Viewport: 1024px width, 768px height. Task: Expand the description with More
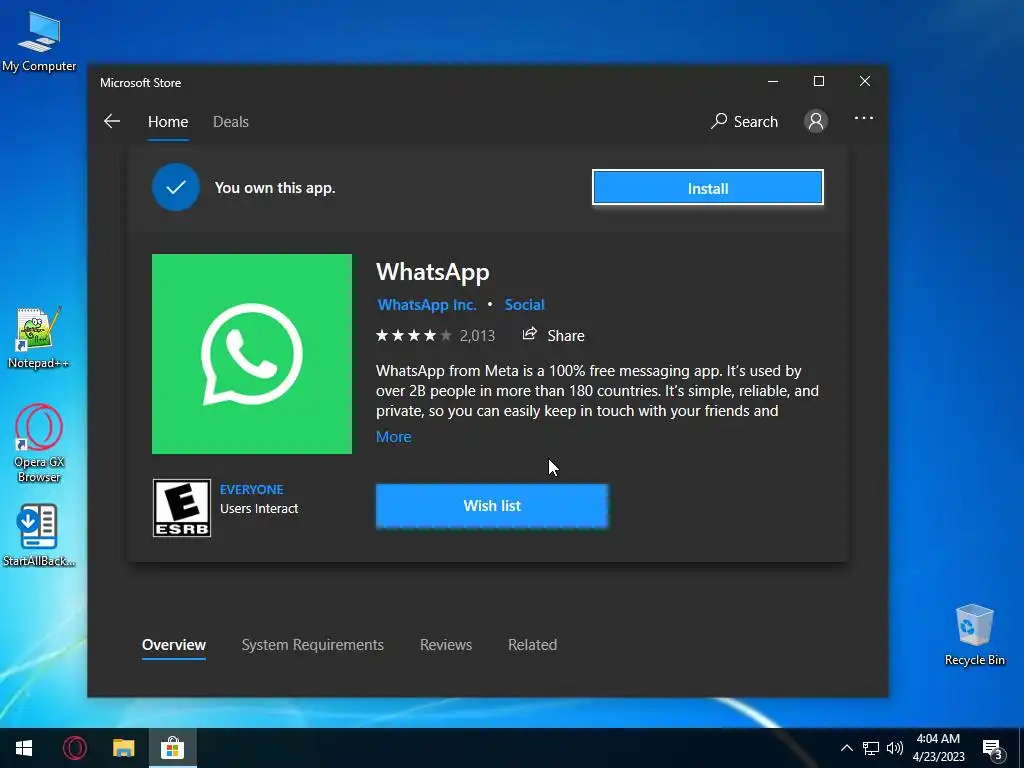click(394, 437)
